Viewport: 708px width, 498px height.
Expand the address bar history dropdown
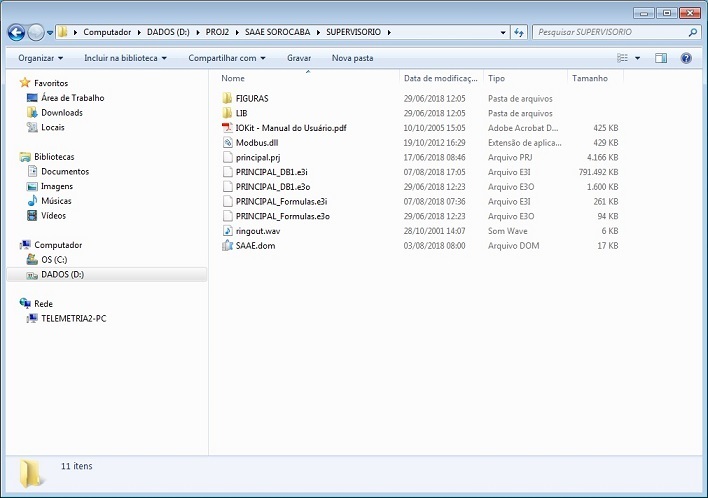[503, 33]
